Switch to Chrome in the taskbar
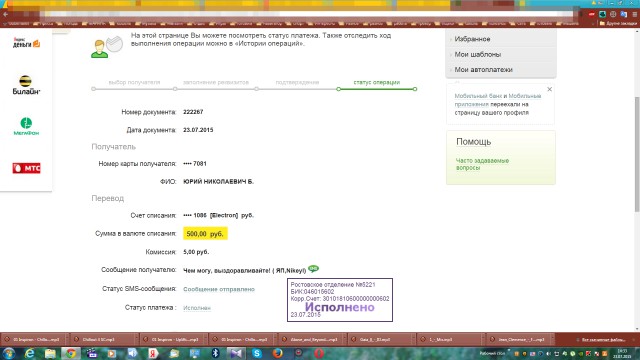Screen dimensions: 640x360 point(71,353)
